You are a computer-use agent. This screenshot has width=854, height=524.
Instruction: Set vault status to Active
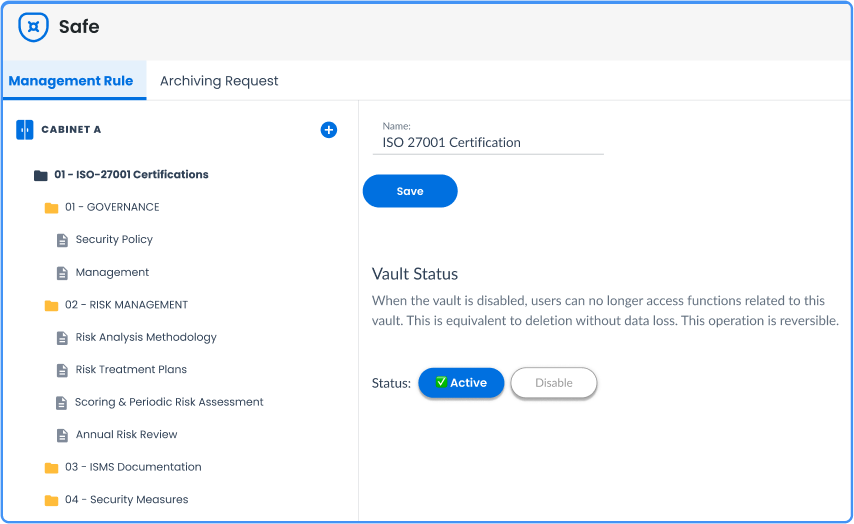point(461,382)
